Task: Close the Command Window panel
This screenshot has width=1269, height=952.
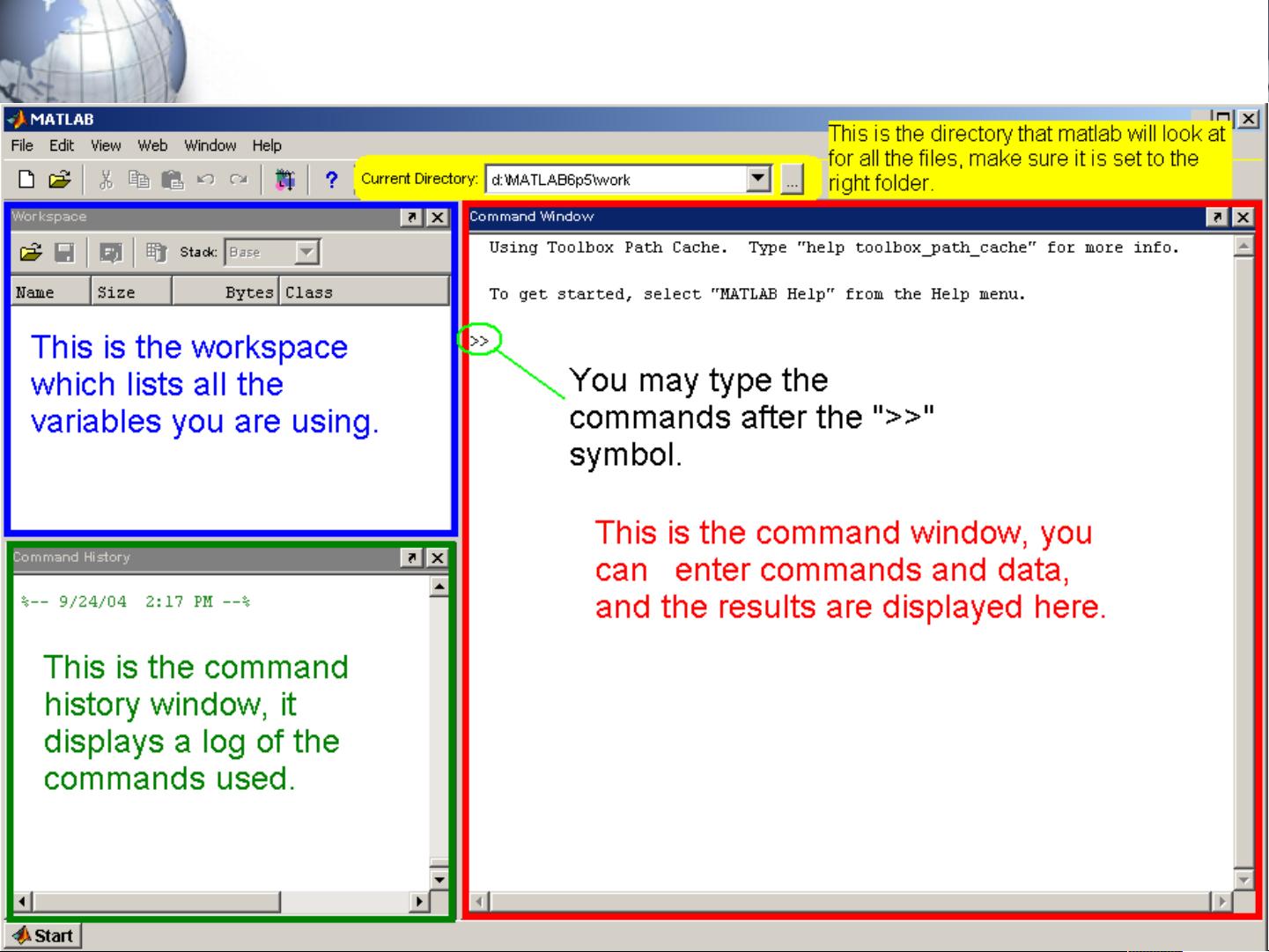Action: coord(1243,217)
